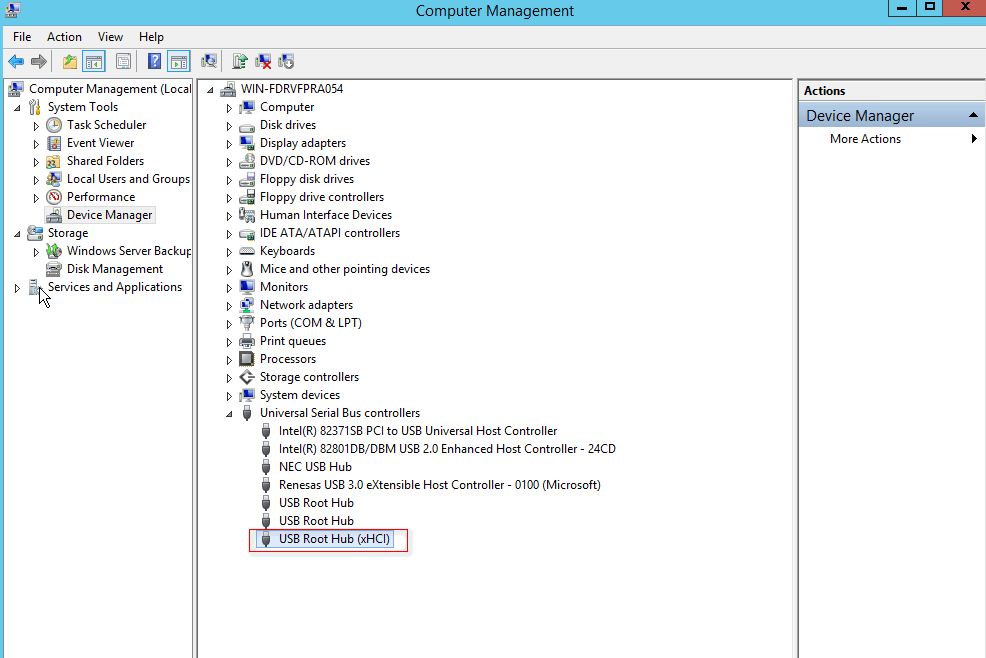This screenshot has width=986, height=658.
Task: Select Windows Server Backup tree item
Action: (128, 251)
